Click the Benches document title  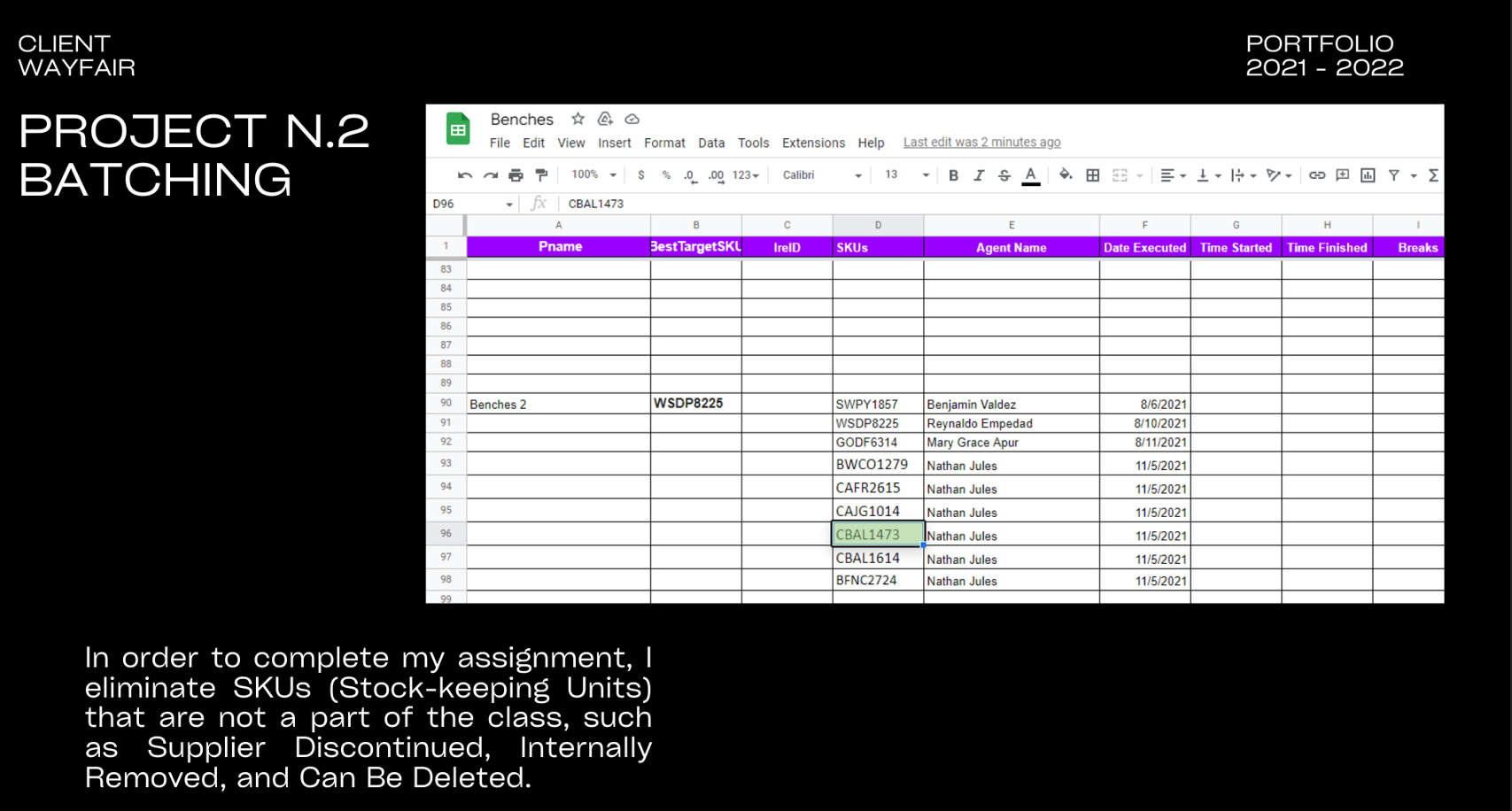click(522, 120)
